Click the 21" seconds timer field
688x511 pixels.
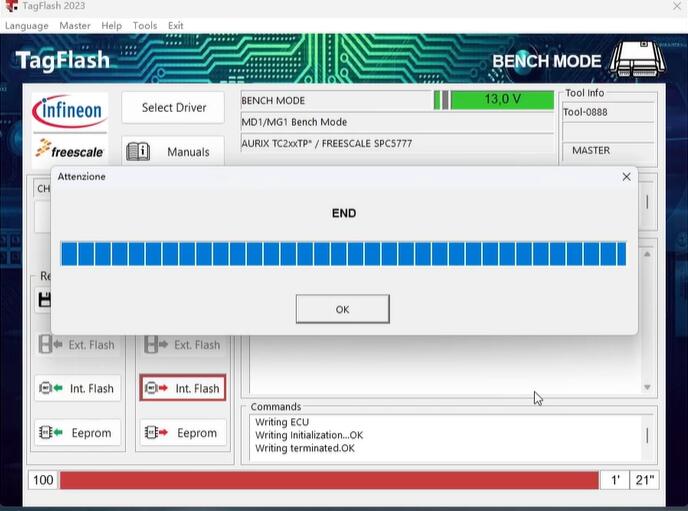(645, 480)
